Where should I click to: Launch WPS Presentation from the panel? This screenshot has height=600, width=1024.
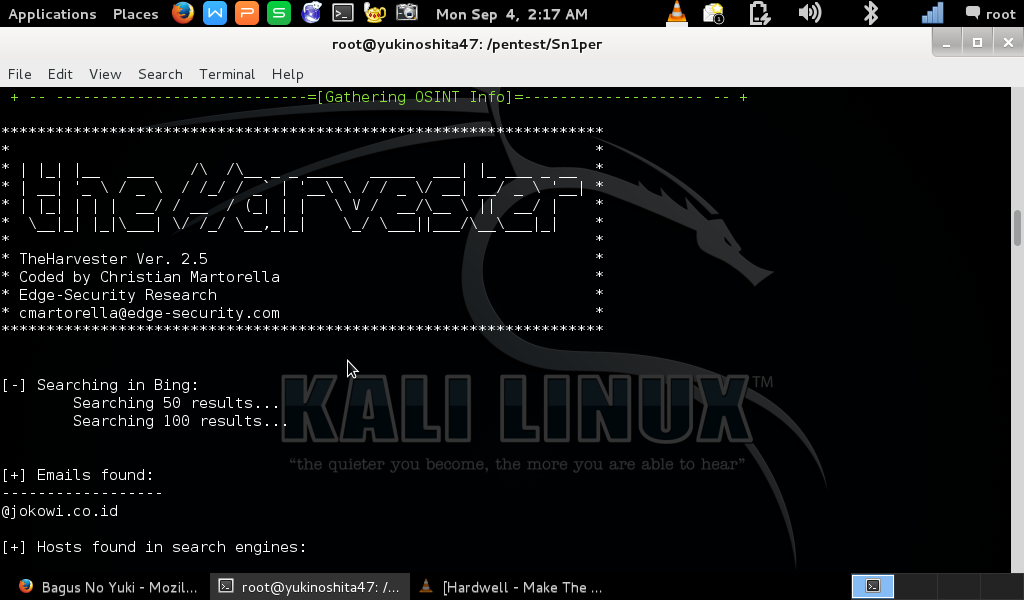(x=247, y=13)
